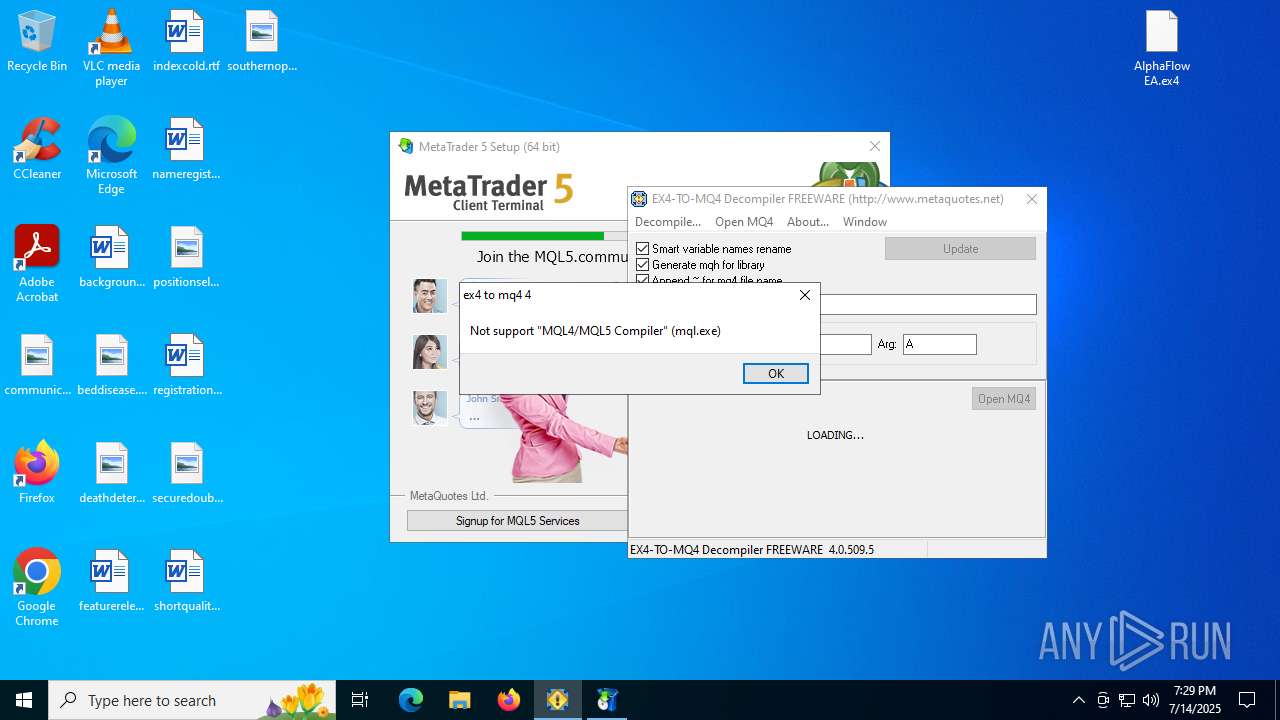Select the beddisease... image file icon

pyautogui.click(x=111, y=365)
